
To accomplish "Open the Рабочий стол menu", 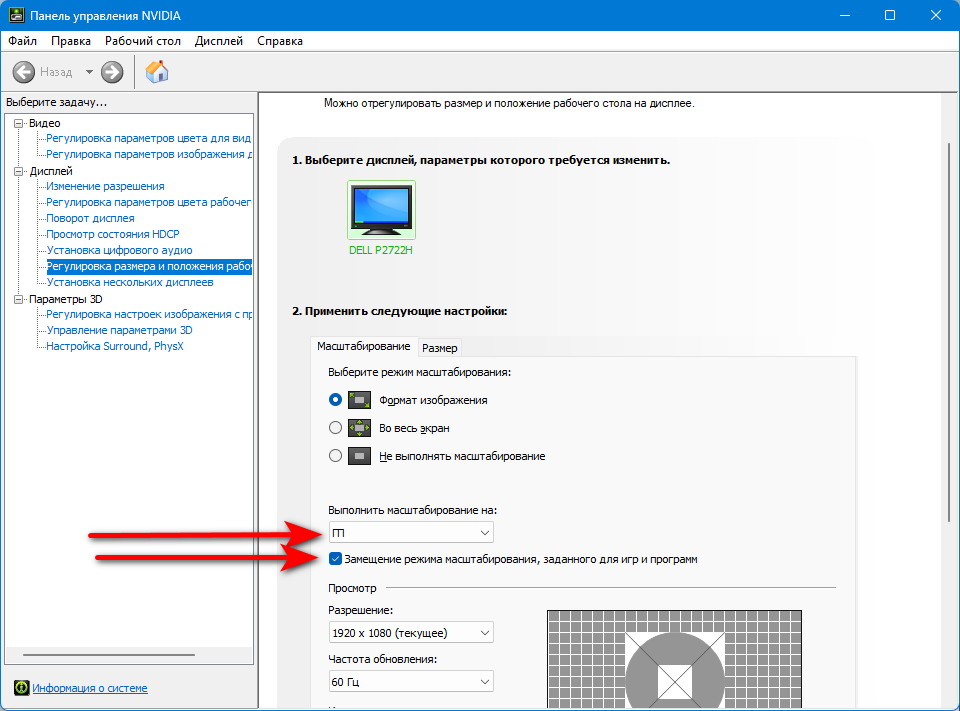I will (143, 41).
